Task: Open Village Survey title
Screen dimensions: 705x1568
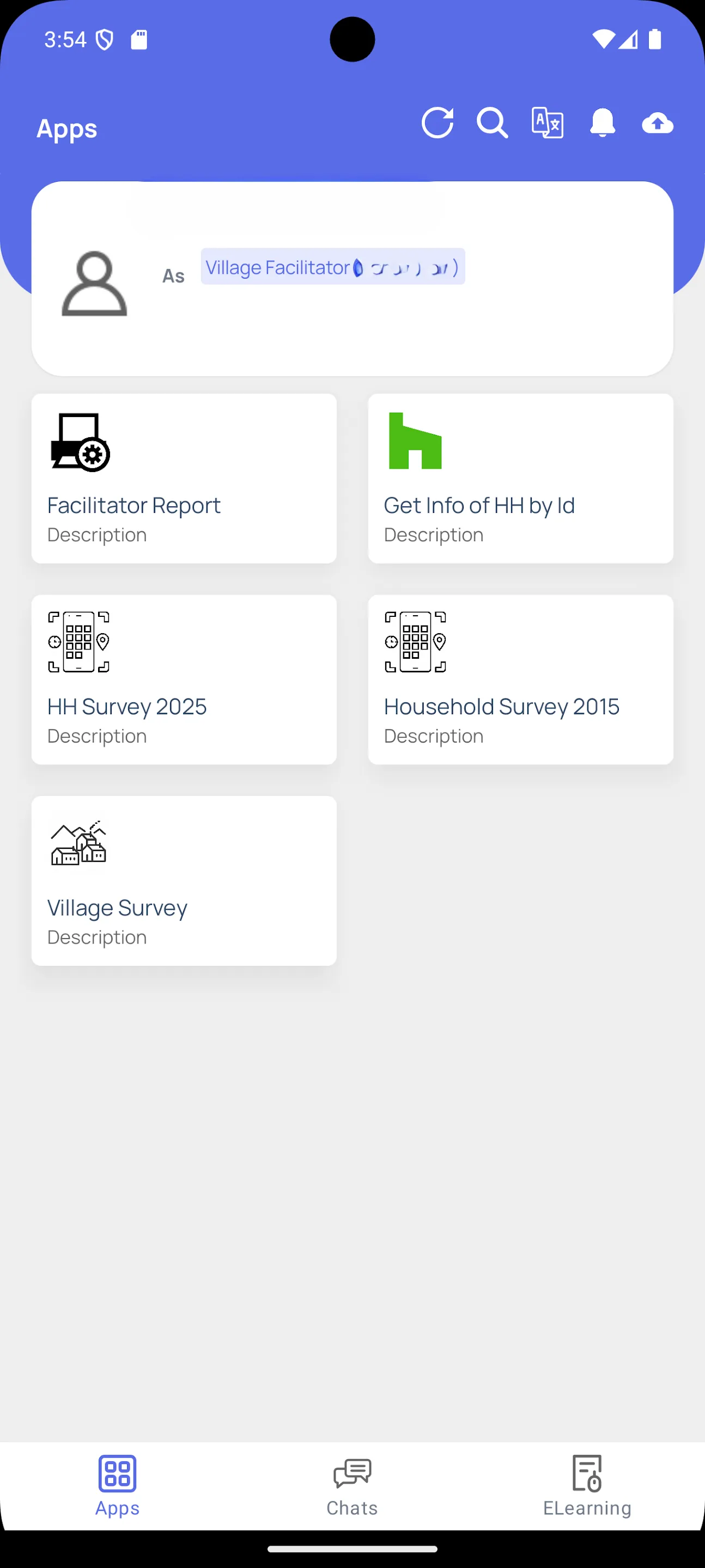Action: (x=117, y=908)
